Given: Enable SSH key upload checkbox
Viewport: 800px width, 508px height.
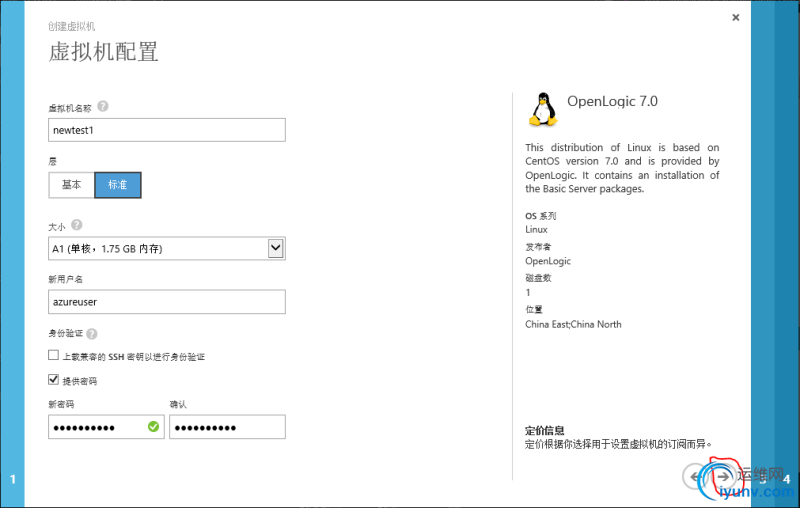Looking at the screenshot, I should point(54,355).
